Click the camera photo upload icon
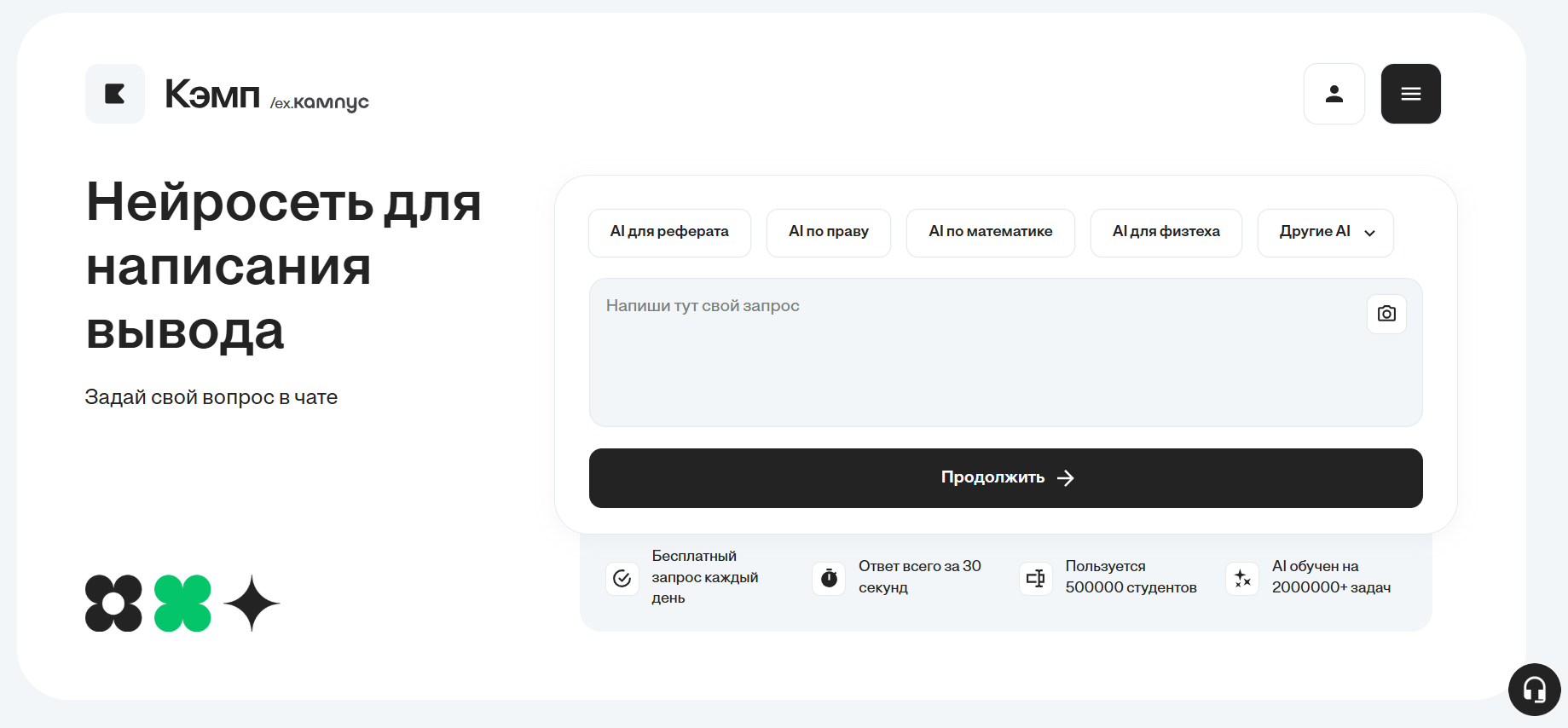The width and height of the screenshot is (1568, 728). coord(1386,314)
